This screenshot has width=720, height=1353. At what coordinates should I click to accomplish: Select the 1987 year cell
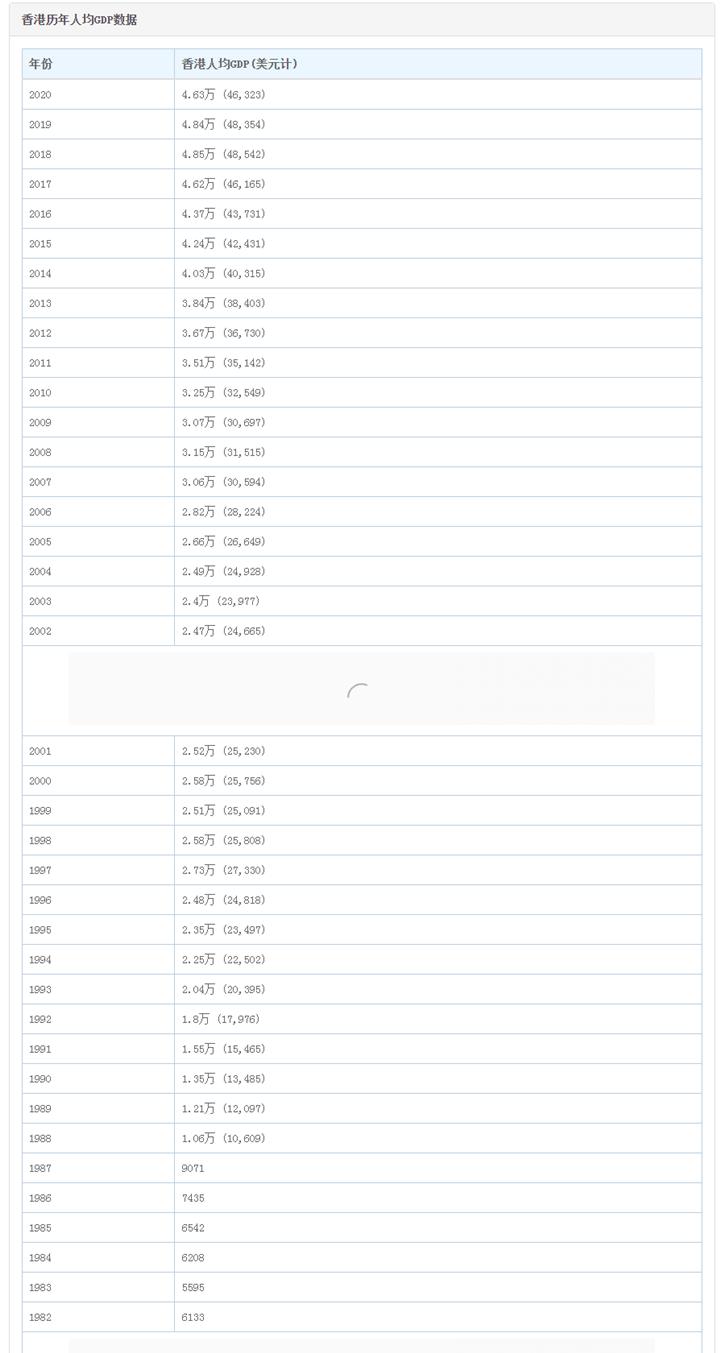[x=41, y=1168]
